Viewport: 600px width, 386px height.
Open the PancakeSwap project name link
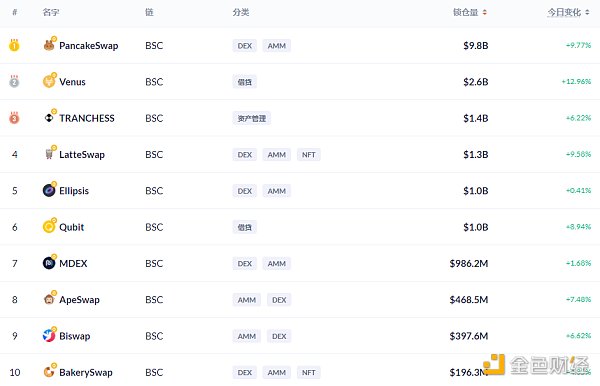click(x=89, y=46)
